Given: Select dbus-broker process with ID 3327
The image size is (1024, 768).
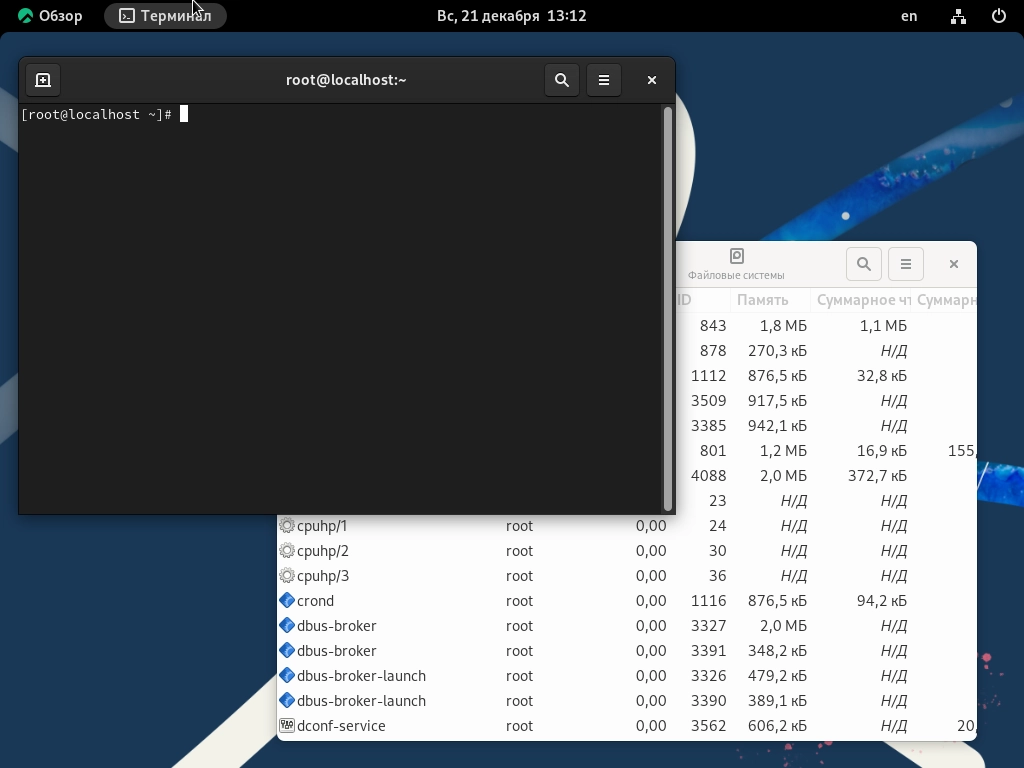Looking at the screenshot, I should coord(627,626).
